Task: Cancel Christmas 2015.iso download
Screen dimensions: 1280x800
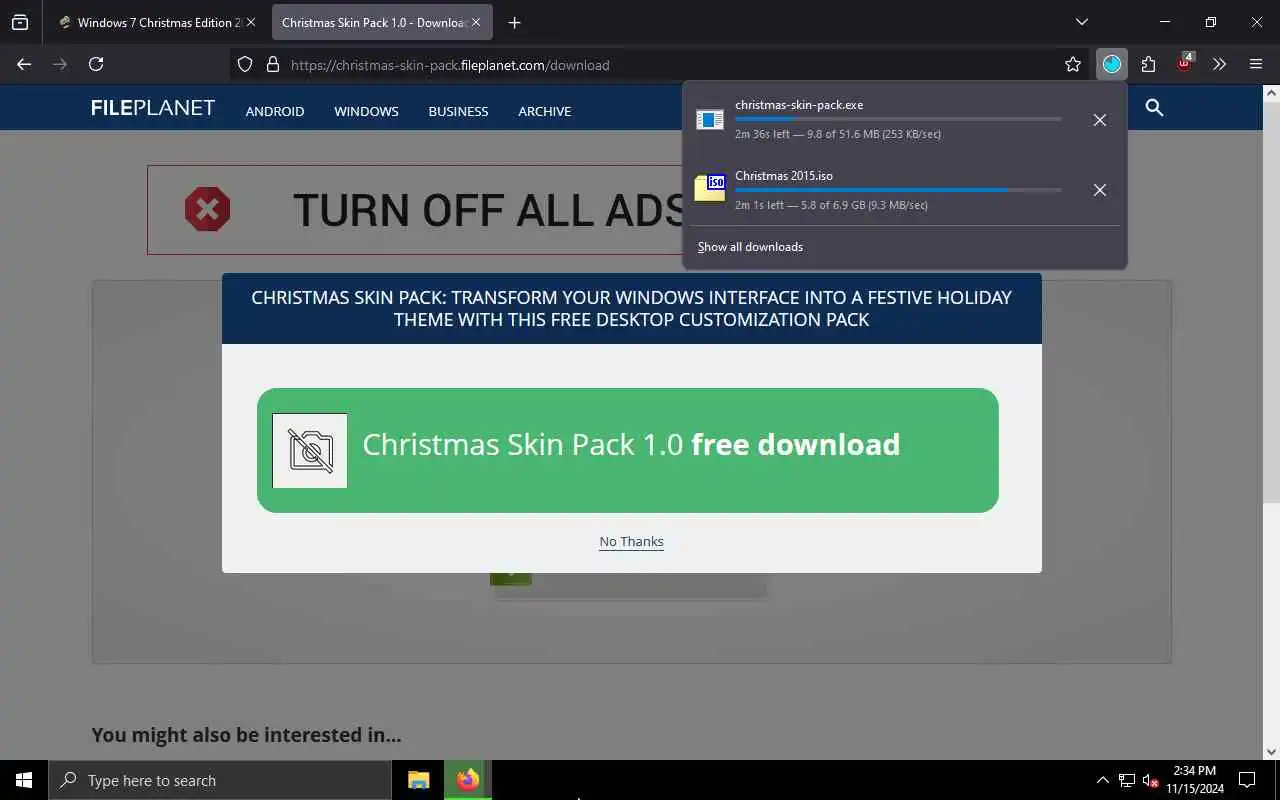Action: tap(1099, 190)
